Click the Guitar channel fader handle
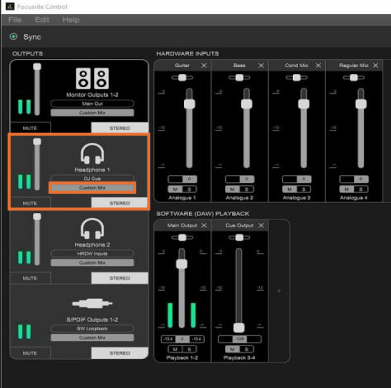 (x=189, y=104)
